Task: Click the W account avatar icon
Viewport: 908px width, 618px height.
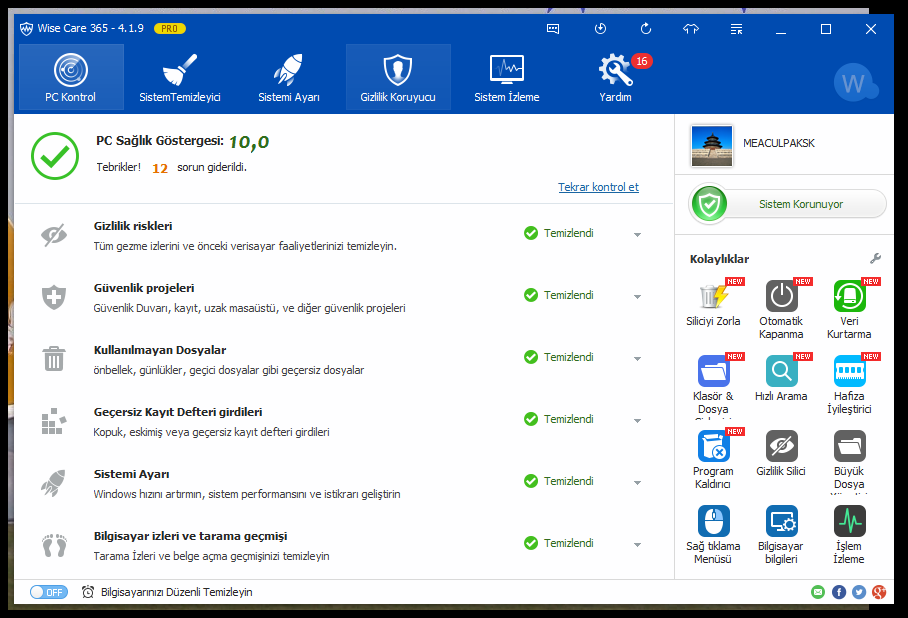Action: coord(854,83)
